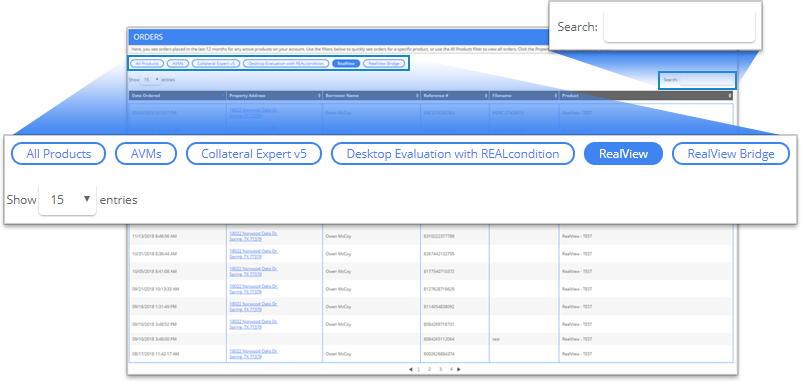The image size is (801, 382).
Task: Open address link in 09/18/2018 1:31:49 PM row
Action: coord(253,306)
